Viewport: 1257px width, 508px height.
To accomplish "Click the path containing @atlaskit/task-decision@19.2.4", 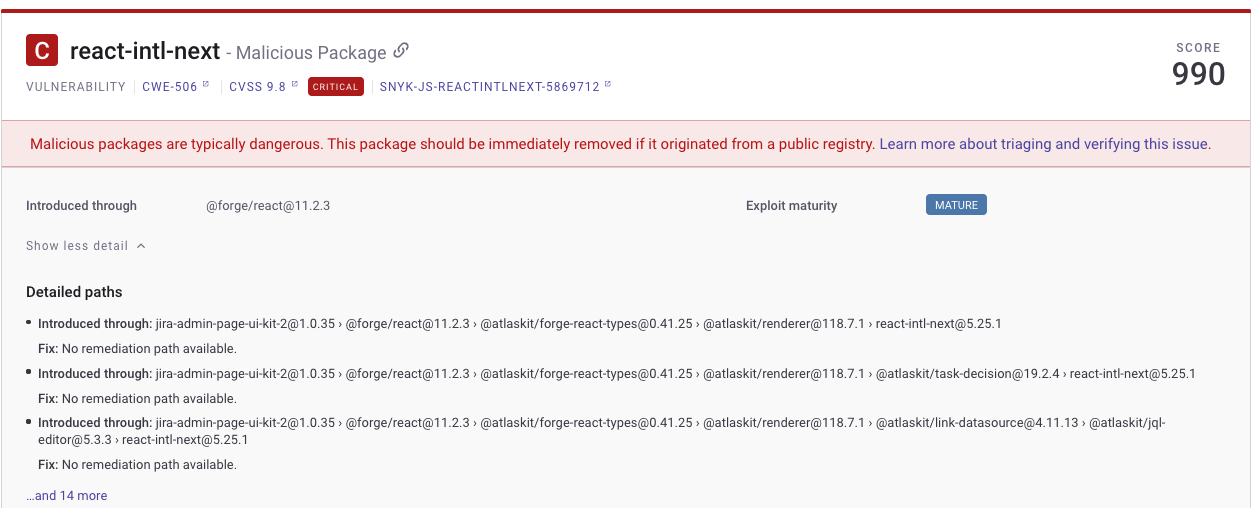I will [675, 374].
